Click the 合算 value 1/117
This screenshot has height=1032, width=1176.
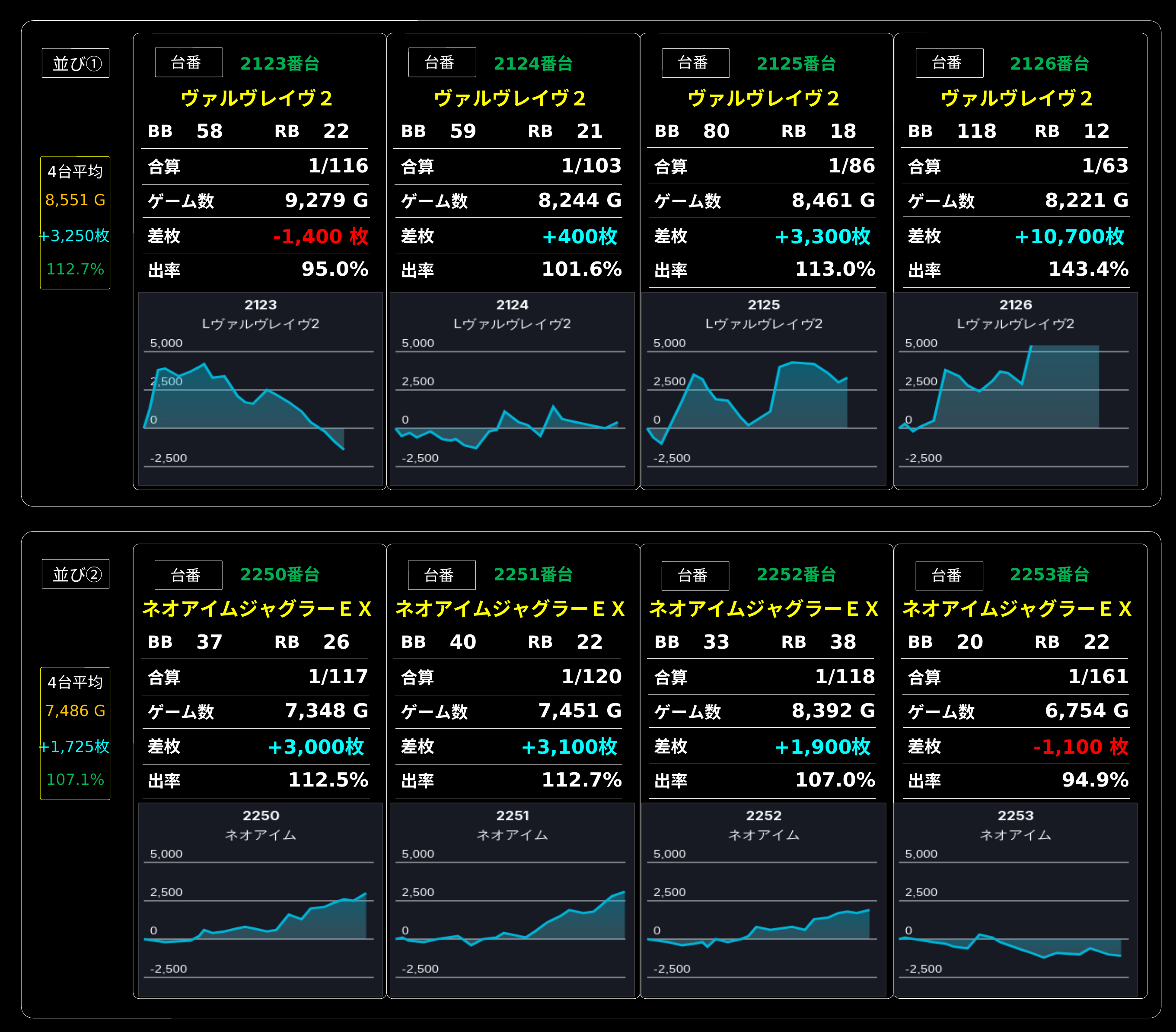pos(338,676)
